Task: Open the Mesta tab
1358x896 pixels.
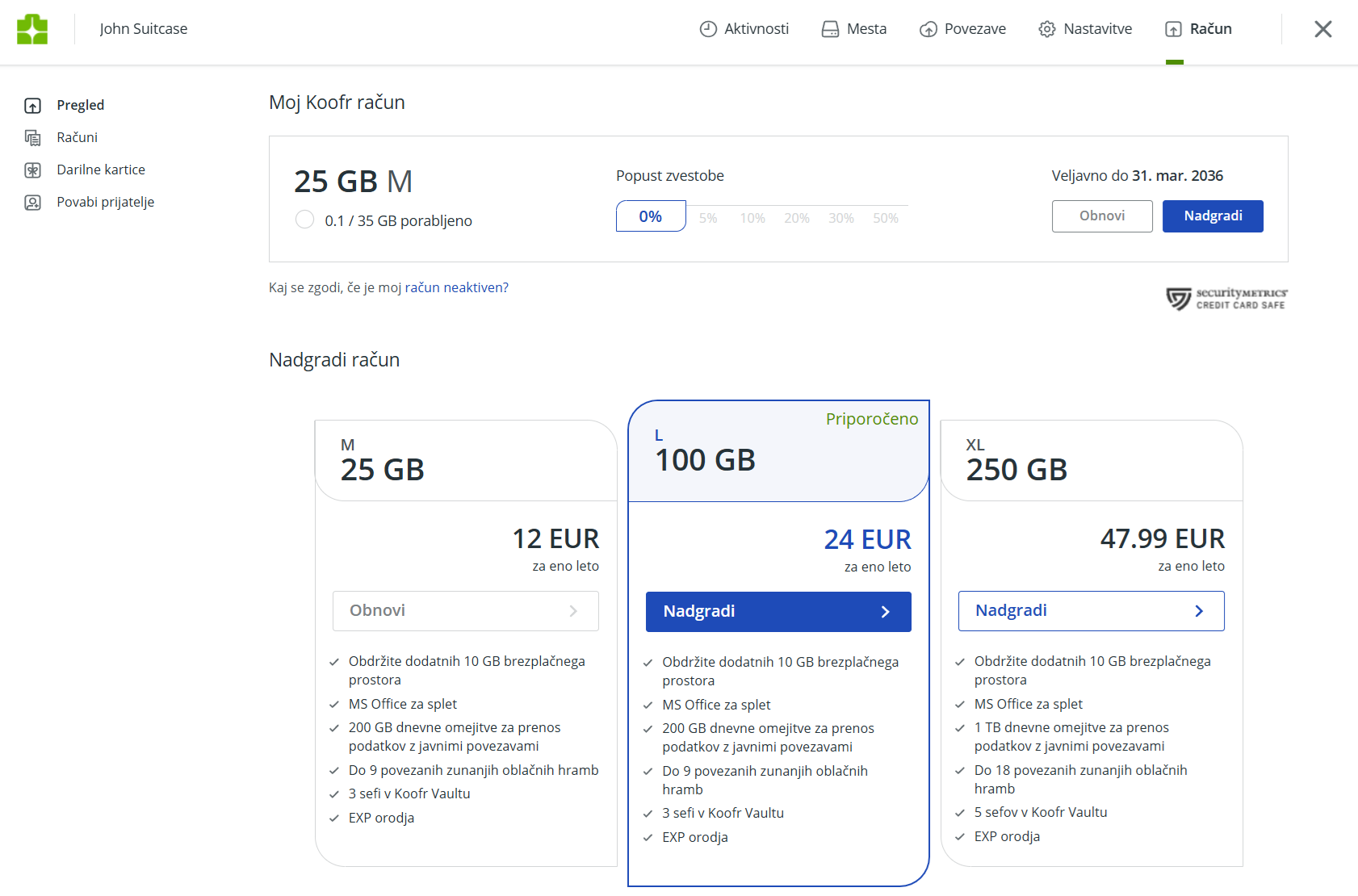Action: click(853, 29)
